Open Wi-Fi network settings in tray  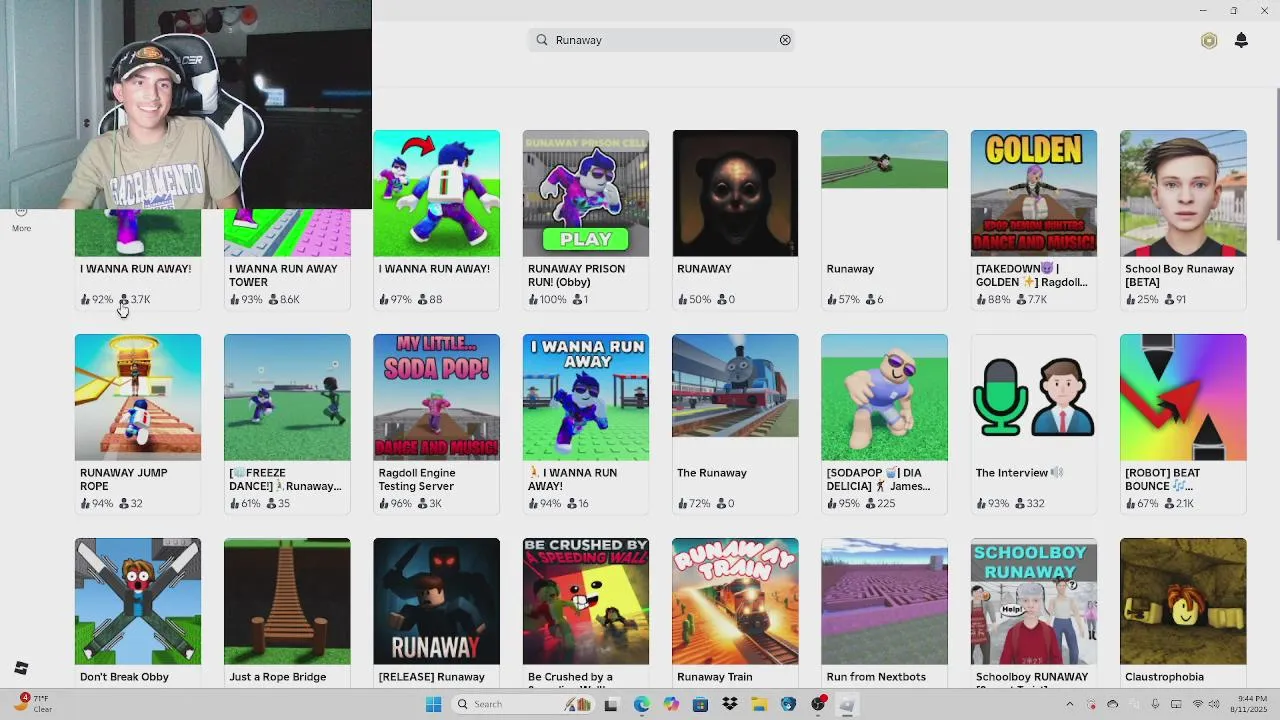(1198, 704)
